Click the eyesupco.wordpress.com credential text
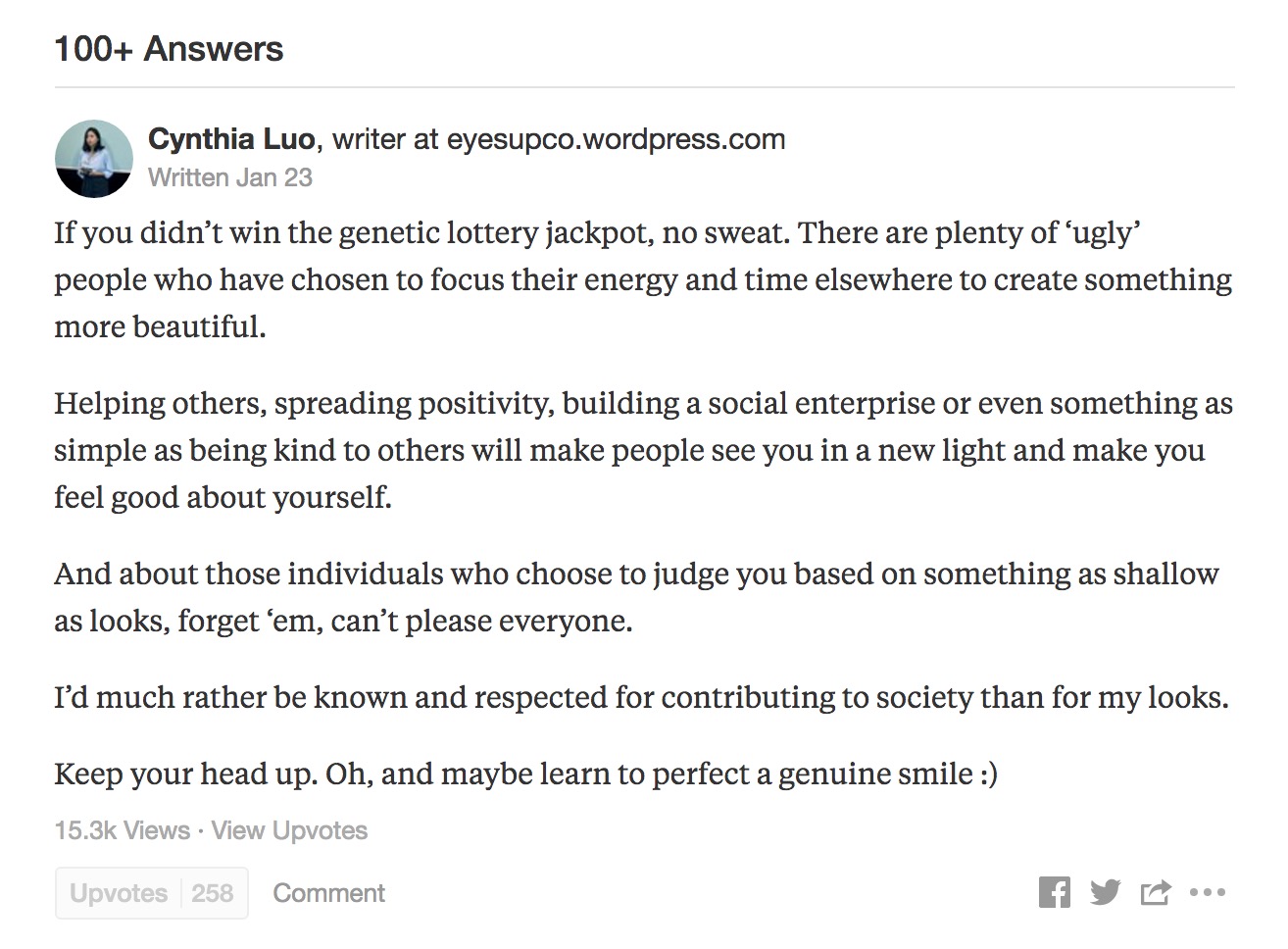This screenshot has height=949, width=1288. tap(616, 139)
